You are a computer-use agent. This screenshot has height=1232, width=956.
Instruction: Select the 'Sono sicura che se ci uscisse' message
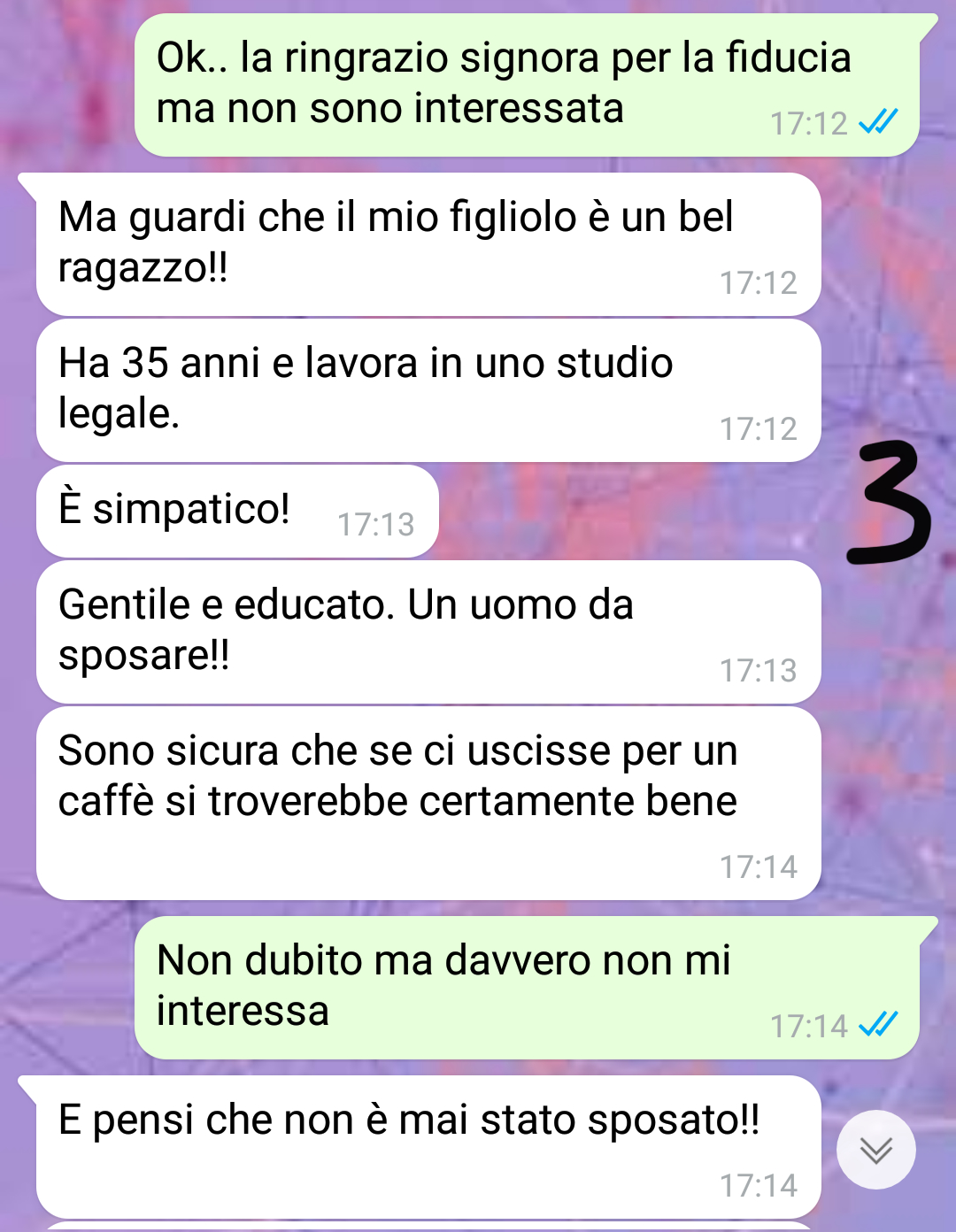tap(428, 803)
